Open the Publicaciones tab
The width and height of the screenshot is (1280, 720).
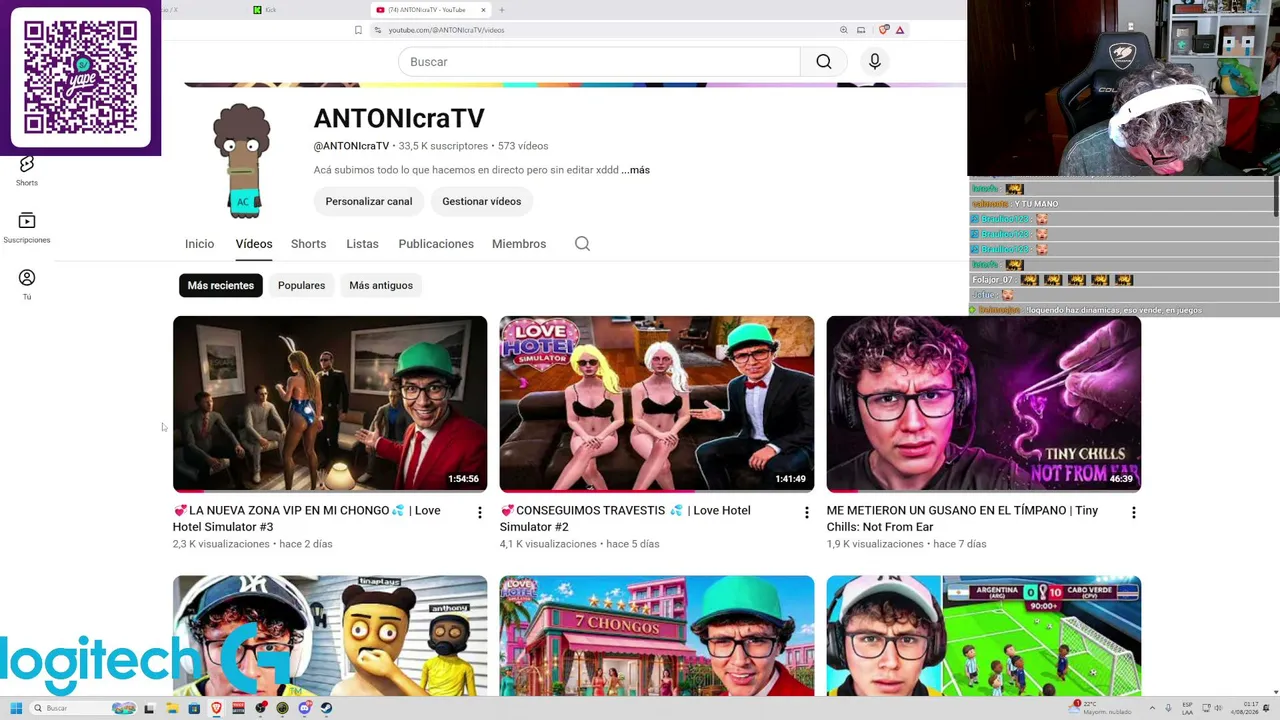point(436,244)
